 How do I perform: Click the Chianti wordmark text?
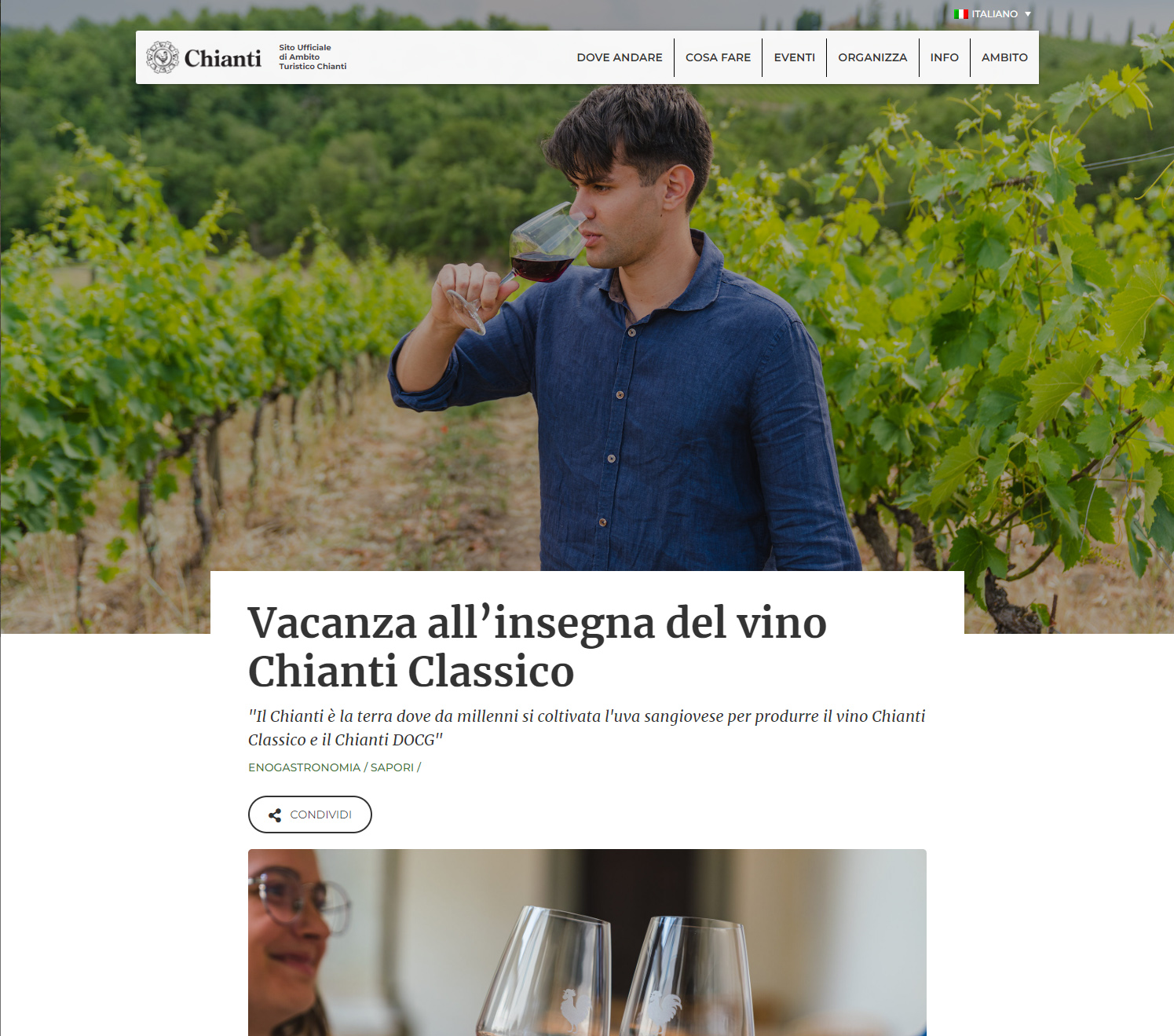click(223, 58)
